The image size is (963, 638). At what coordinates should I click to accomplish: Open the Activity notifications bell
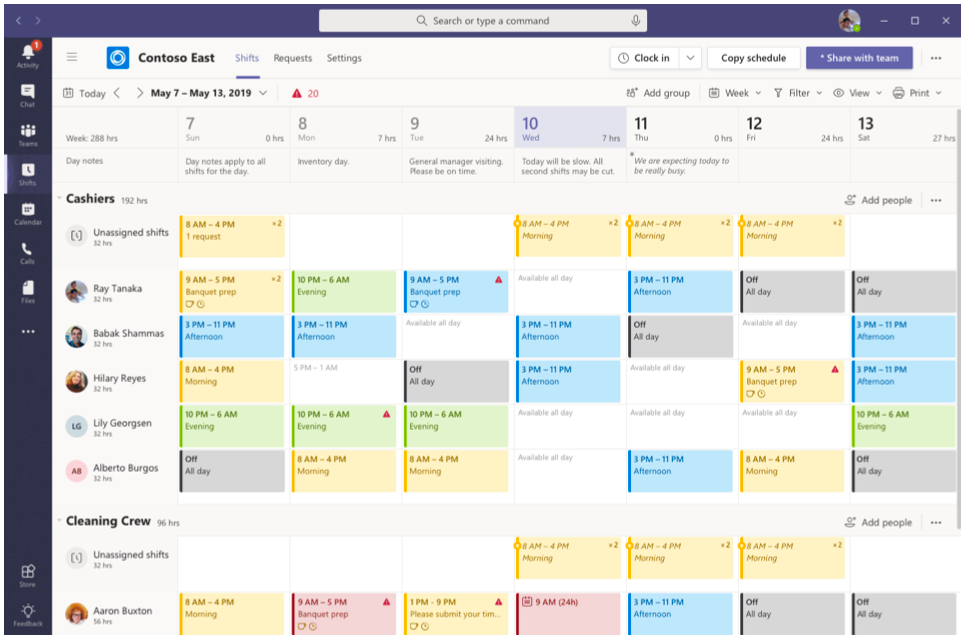[28, 55]
